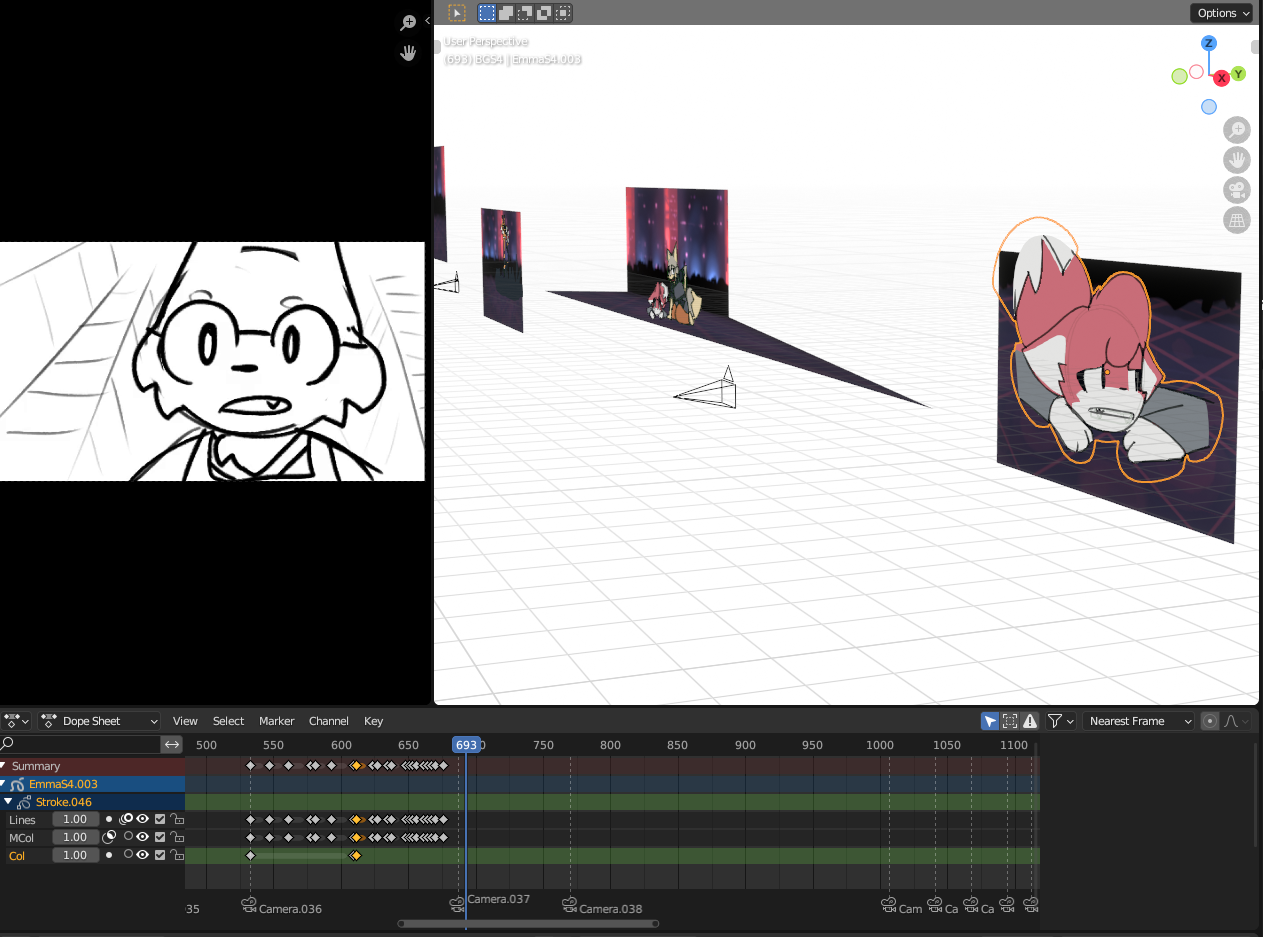This screenshot has height=937, width=1263.
Task: Click the camera marker icon for Camera.036
Action: (x=249, y=905)
